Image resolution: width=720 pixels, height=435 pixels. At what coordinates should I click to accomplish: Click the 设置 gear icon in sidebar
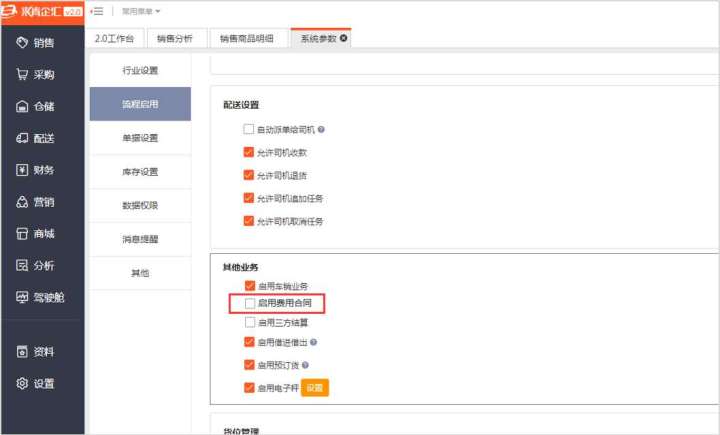click(x=22, y=384)
